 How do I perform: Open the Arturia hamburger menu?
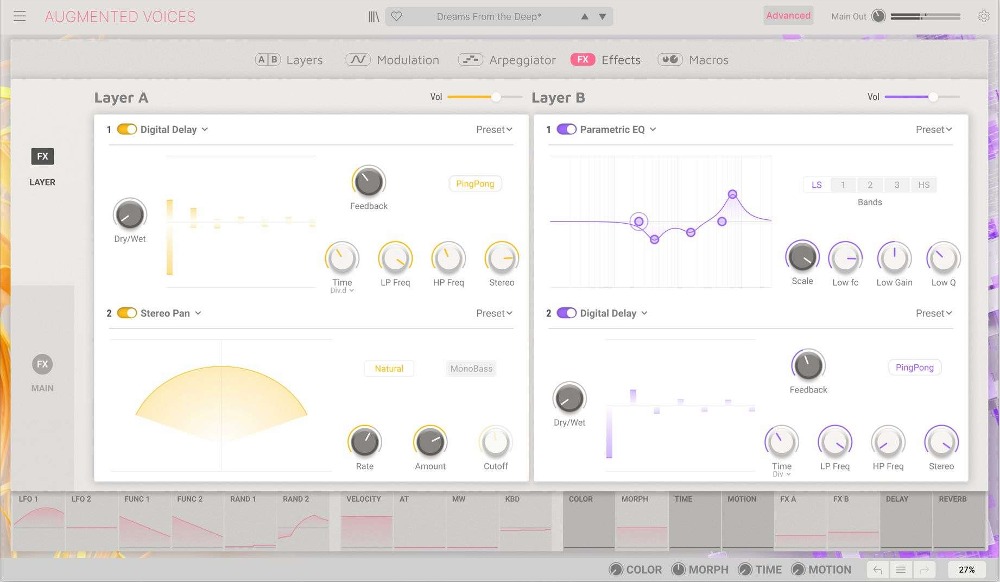[19, 15]
